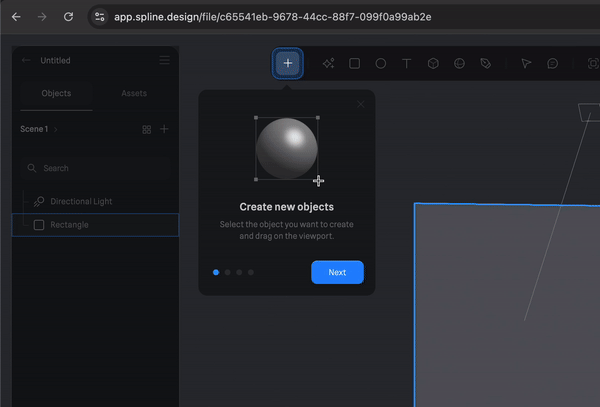Viewport: 600px width, 407px height.
Task: Open the hamburger menu in the left panel
Action: click(x=164, y=60)
